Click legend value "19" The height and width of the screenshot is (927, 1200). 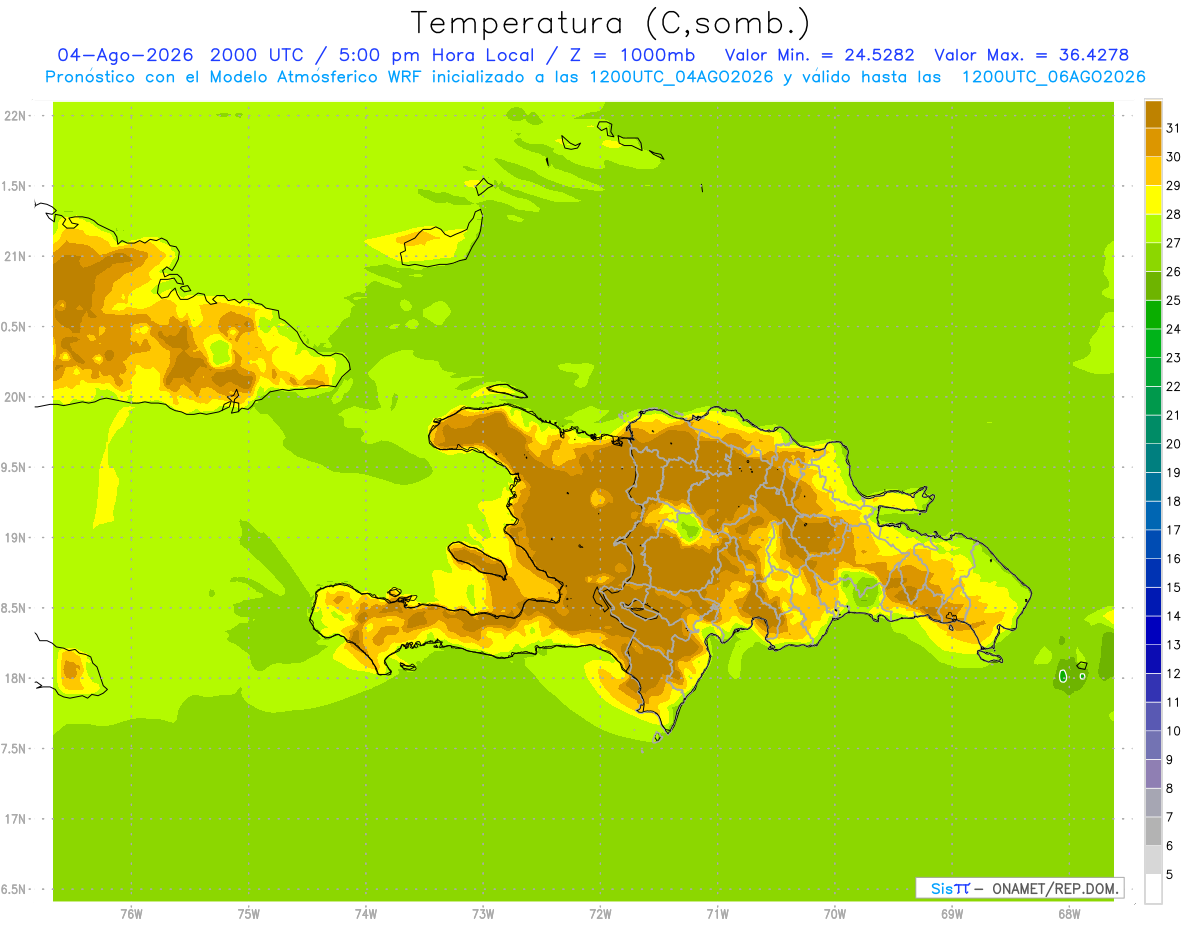[x=1174, y=472]
